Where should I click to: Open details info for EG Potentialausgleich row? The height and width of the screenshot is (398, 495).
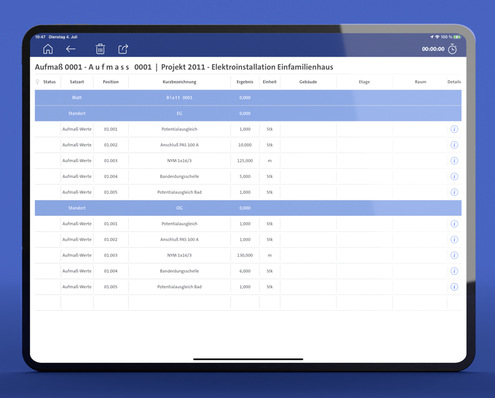point(454,129)
